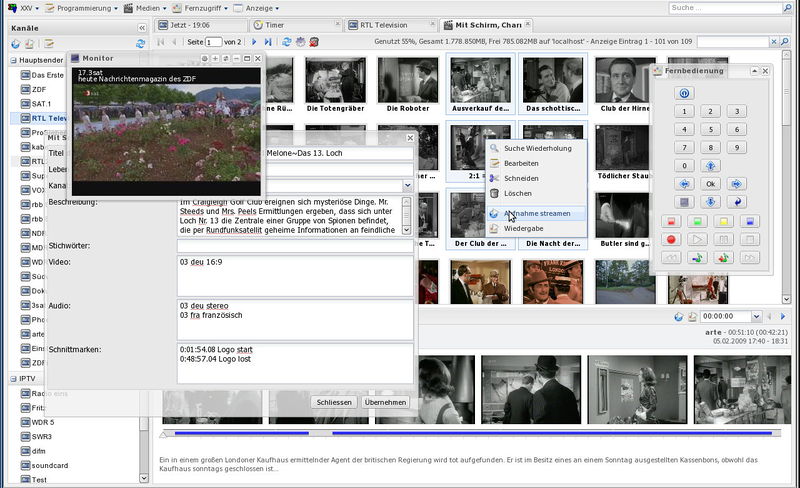Collapse the Hauptsender channel group
Screen dimensions: 800x488
pyautogui.click(x=13, y=60)
